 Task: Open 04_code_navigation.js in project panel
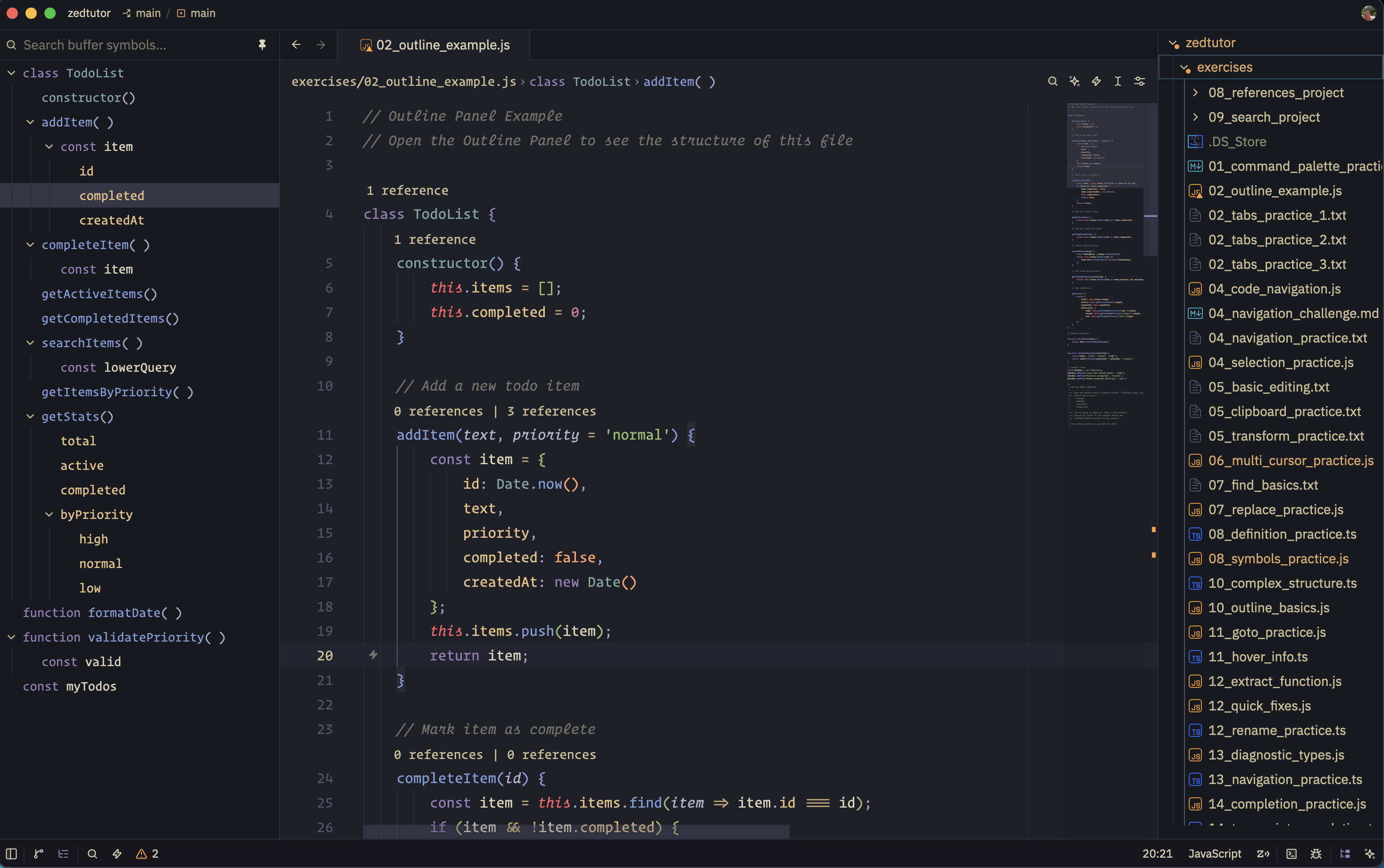(x=1275, y=289)
